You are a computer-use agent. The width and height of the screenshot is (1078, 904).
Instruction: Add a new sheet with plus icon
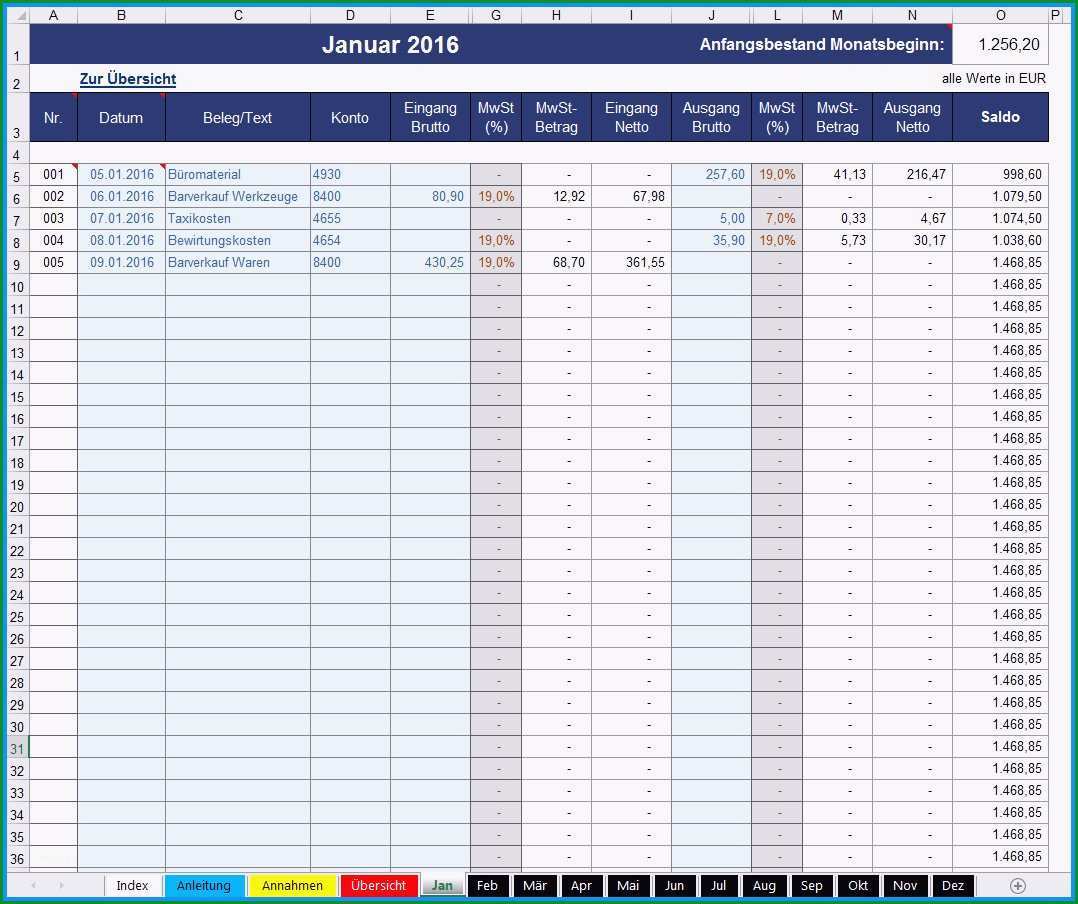tap(1018, 885)
